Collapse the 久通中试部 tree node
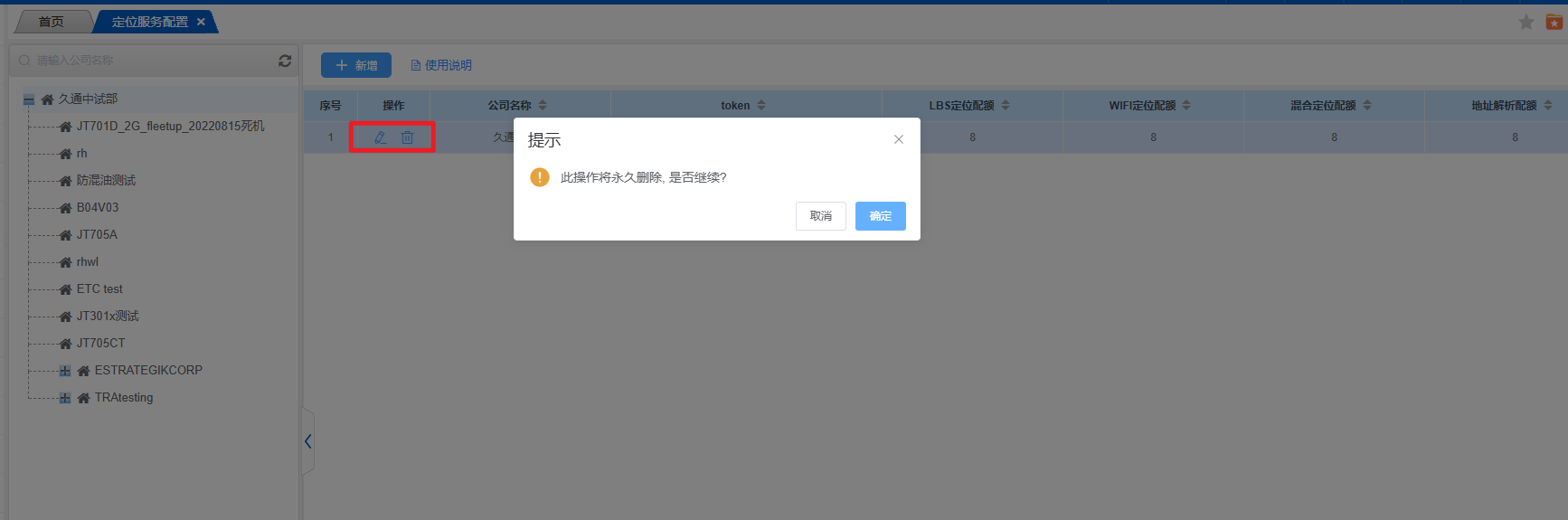 (29, 99)
